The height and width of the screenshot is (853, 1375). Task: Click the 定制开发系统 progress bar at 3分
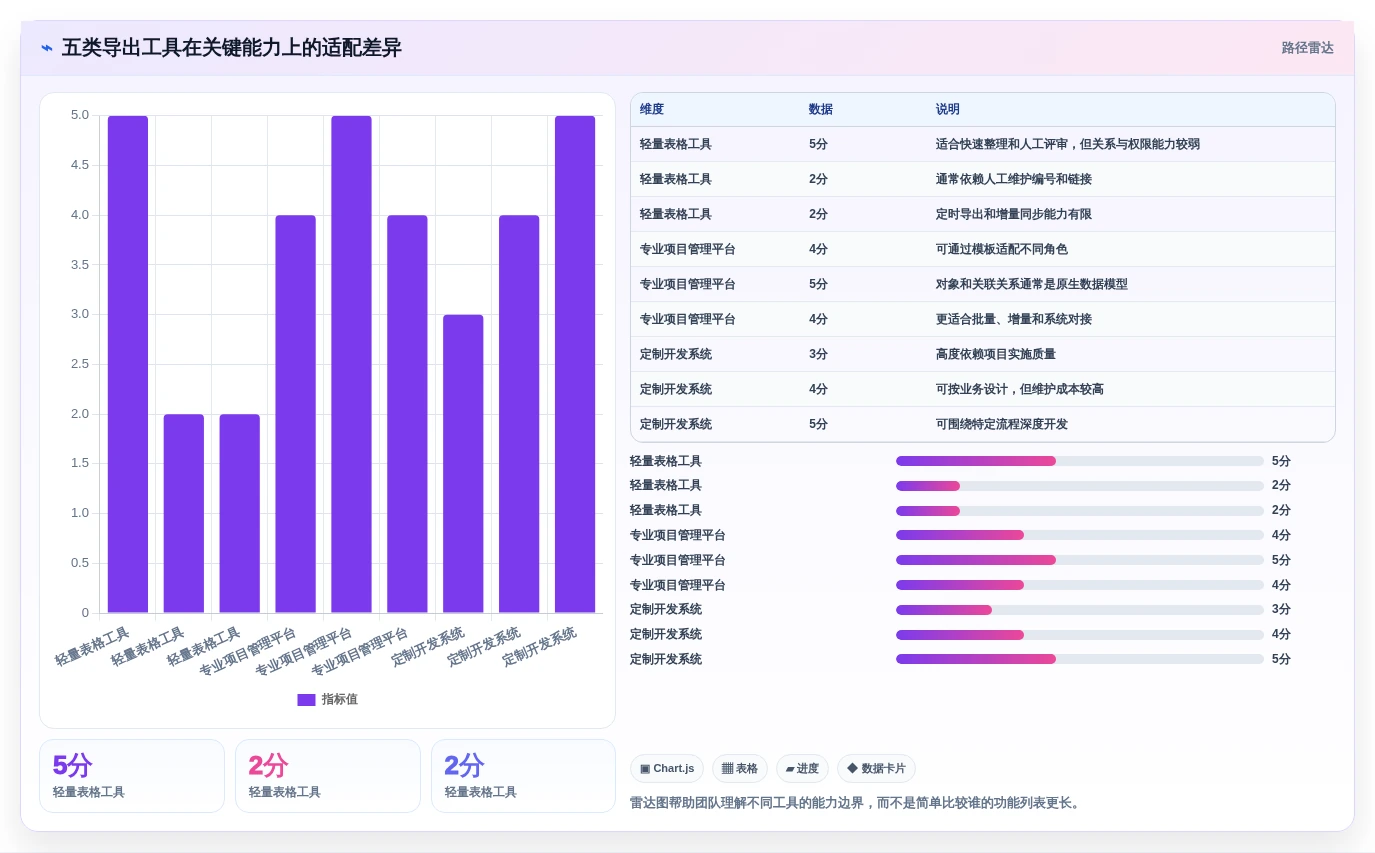[x=1080, y=610]
